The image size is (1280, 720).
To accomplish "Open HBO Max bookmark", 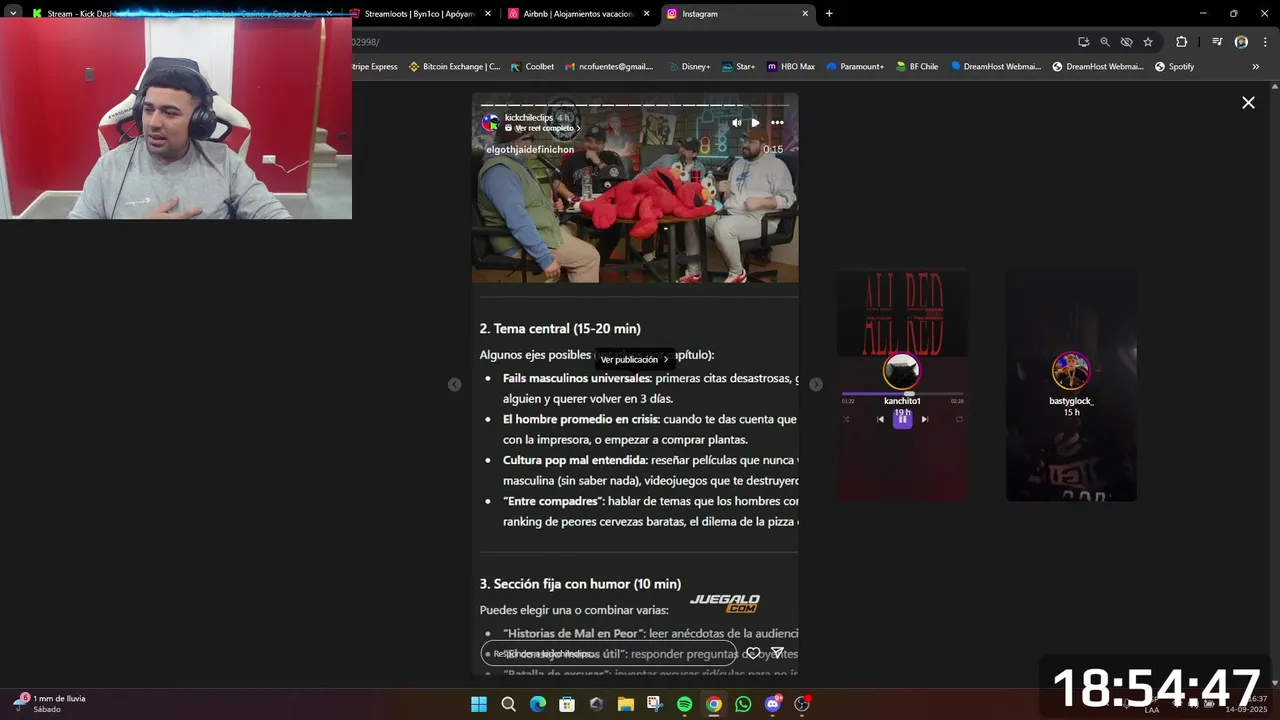I will (x=790, y=67).
